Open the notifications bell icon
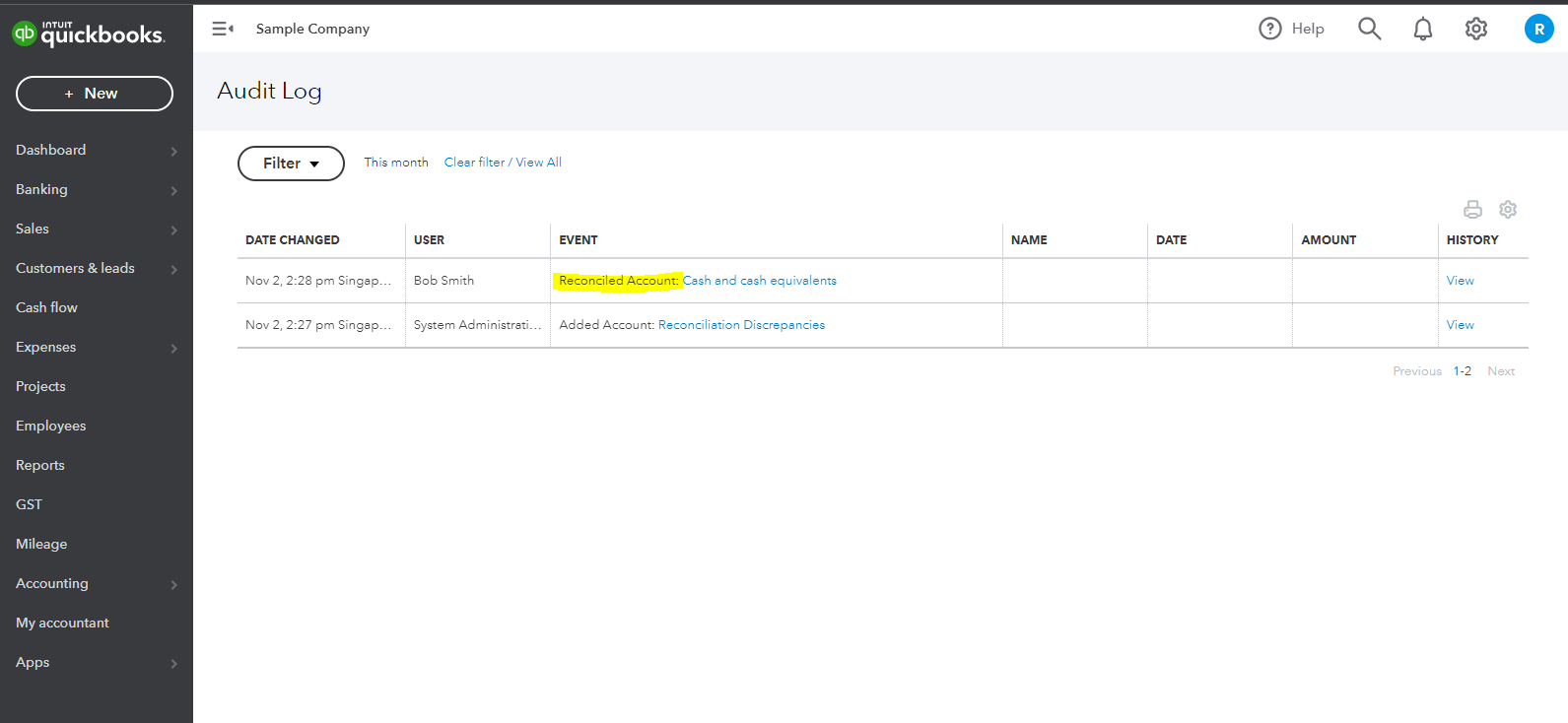 (x=1422, y=30)
